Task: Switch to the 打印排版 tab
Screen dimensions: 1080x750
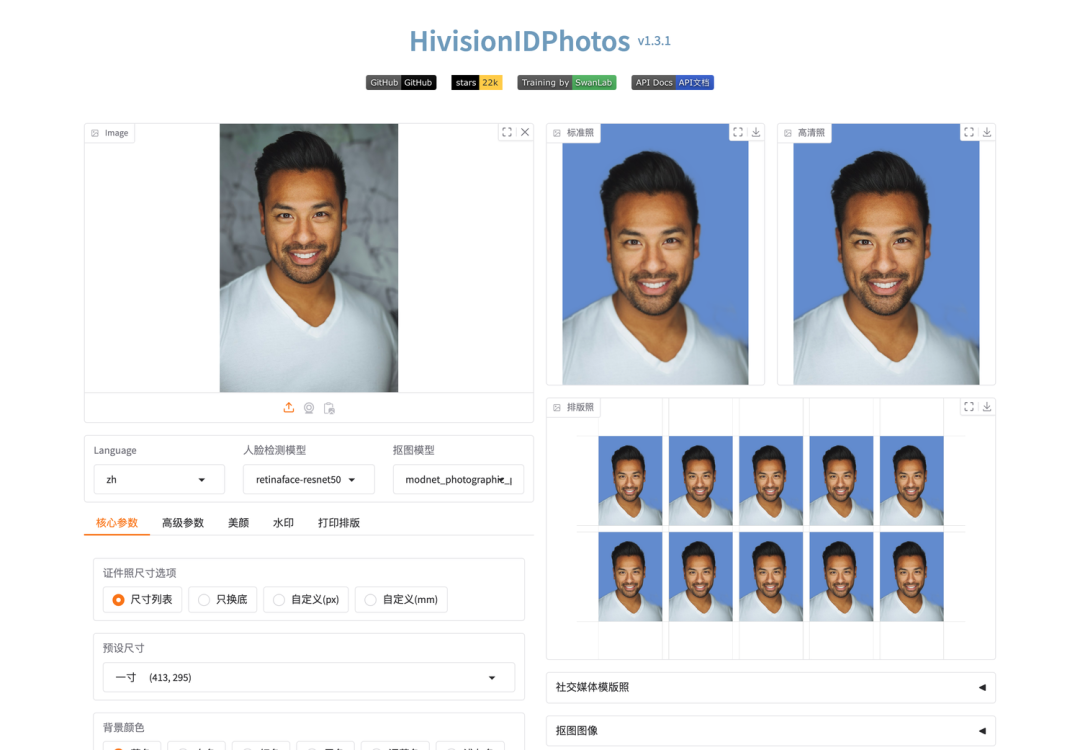Action: pyautogui.click(x=339, y=523)
